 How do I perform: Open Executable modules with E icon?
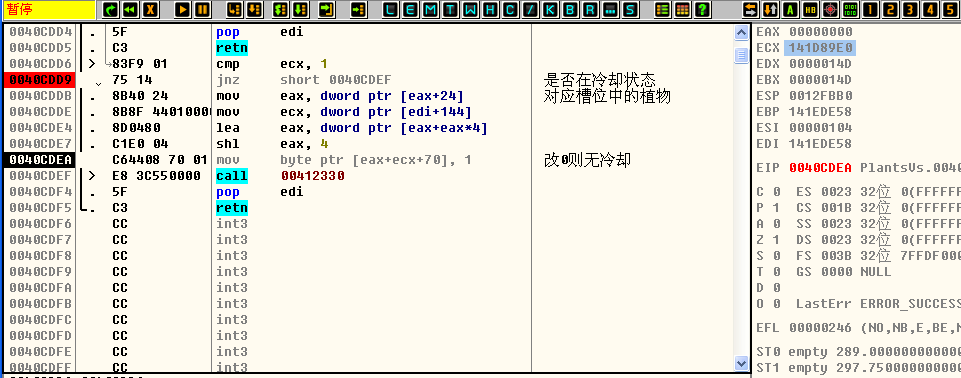(x=411, y=9)
